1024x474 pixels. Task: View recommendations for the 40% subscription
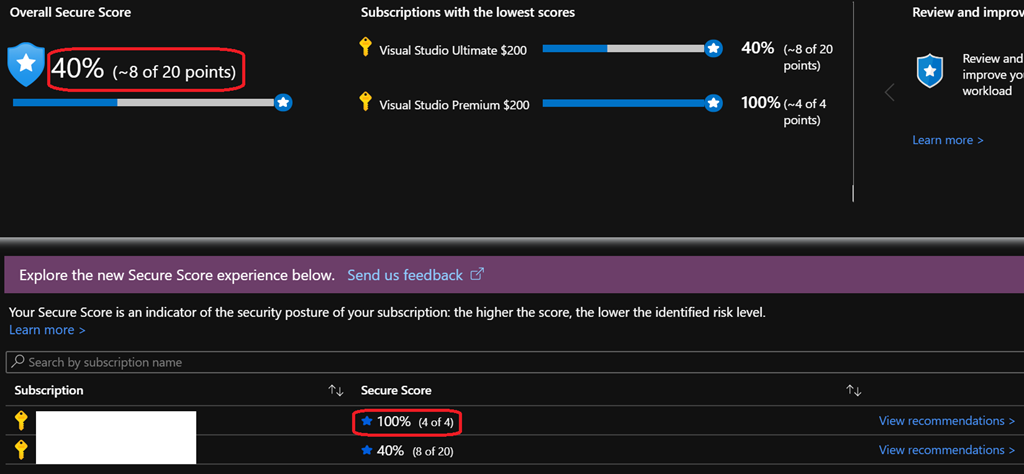[946, 450]
